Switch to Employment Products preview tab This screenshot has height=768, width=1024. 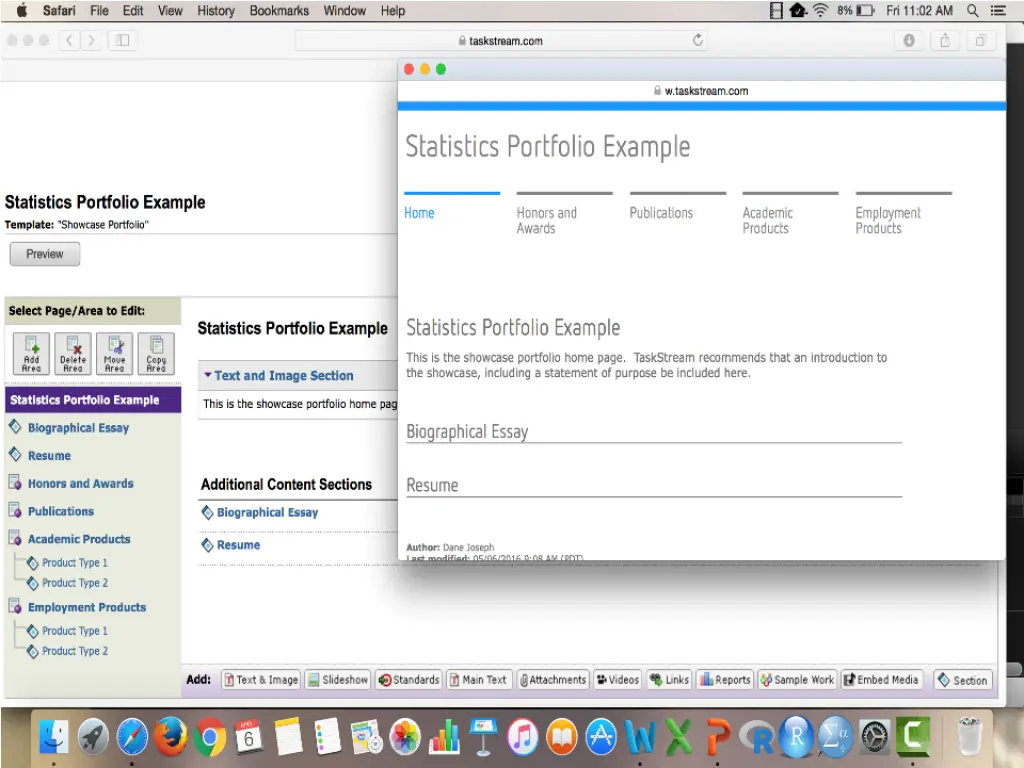(x=888, y=221)
